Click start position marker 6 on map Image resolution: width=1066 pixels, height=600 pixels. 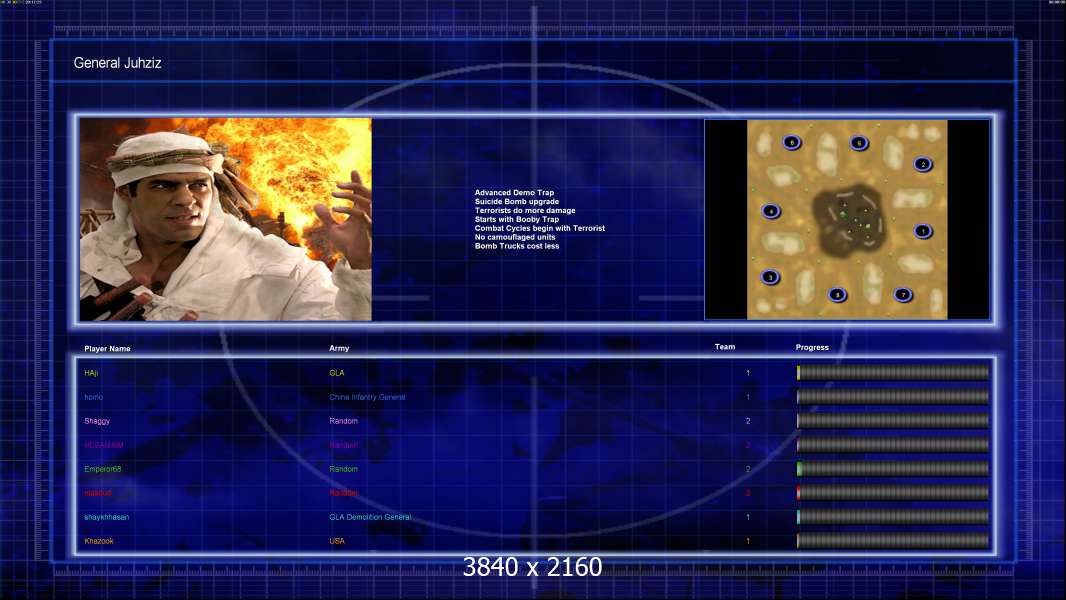(x=791, y=142)
